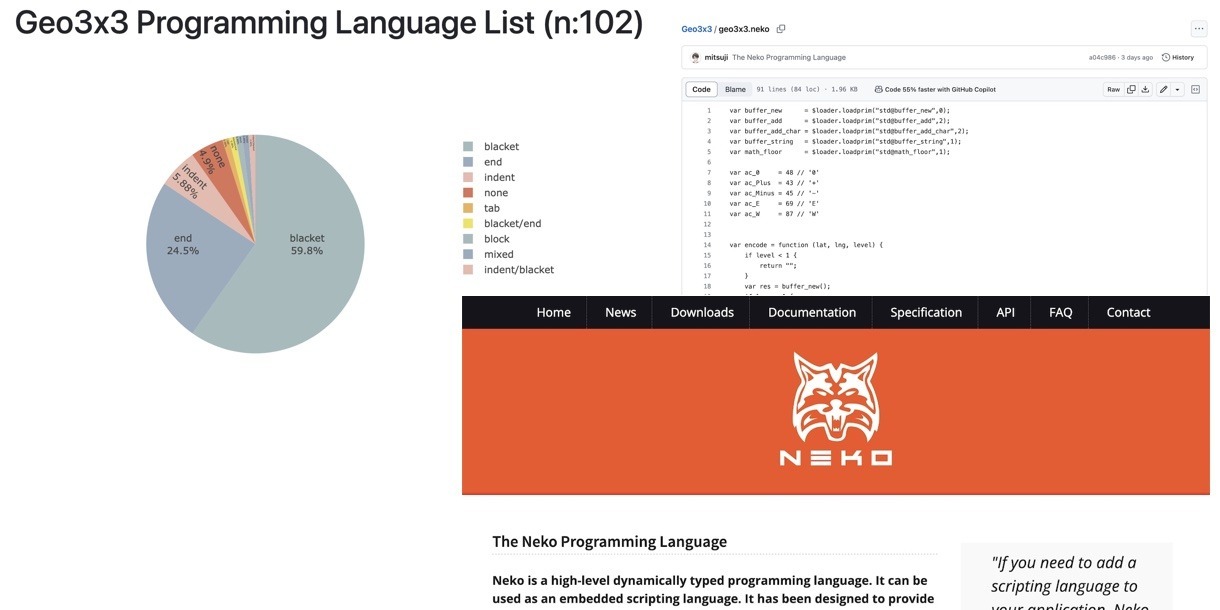1220x610 pixels.
Task: Download the raw file
Action: 1145,90
